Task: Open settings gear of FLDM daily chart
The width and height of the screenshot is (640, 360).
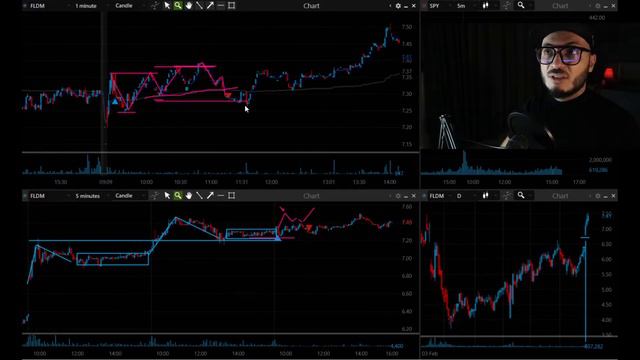Action: 598,196
